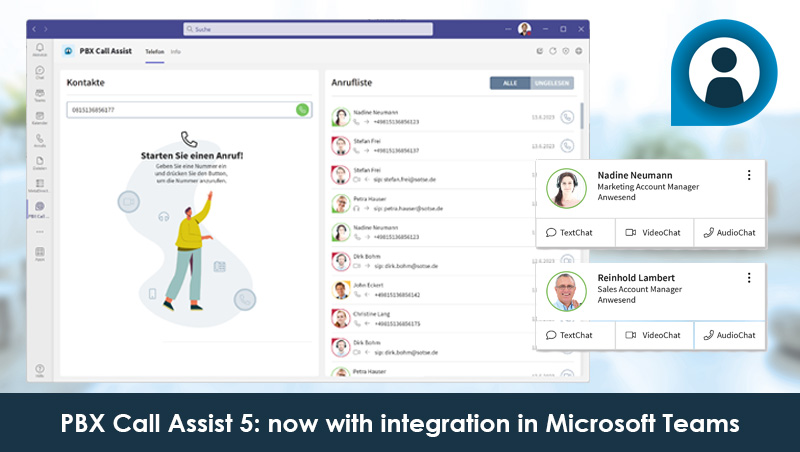The height and width of the screenshot is (452, 800).
Task: Filter call list with UNGELESEN toggle
Action: tap(552, 83)
